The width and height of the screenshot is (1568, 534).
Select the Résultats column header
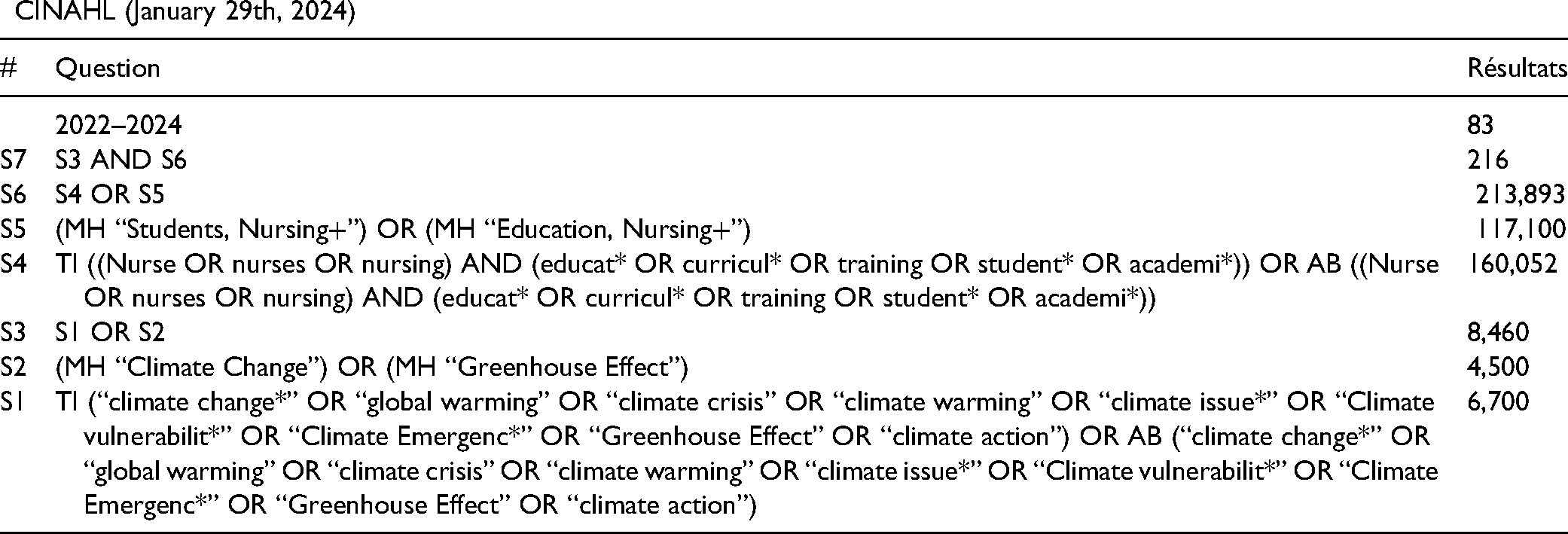(1517, 69)
